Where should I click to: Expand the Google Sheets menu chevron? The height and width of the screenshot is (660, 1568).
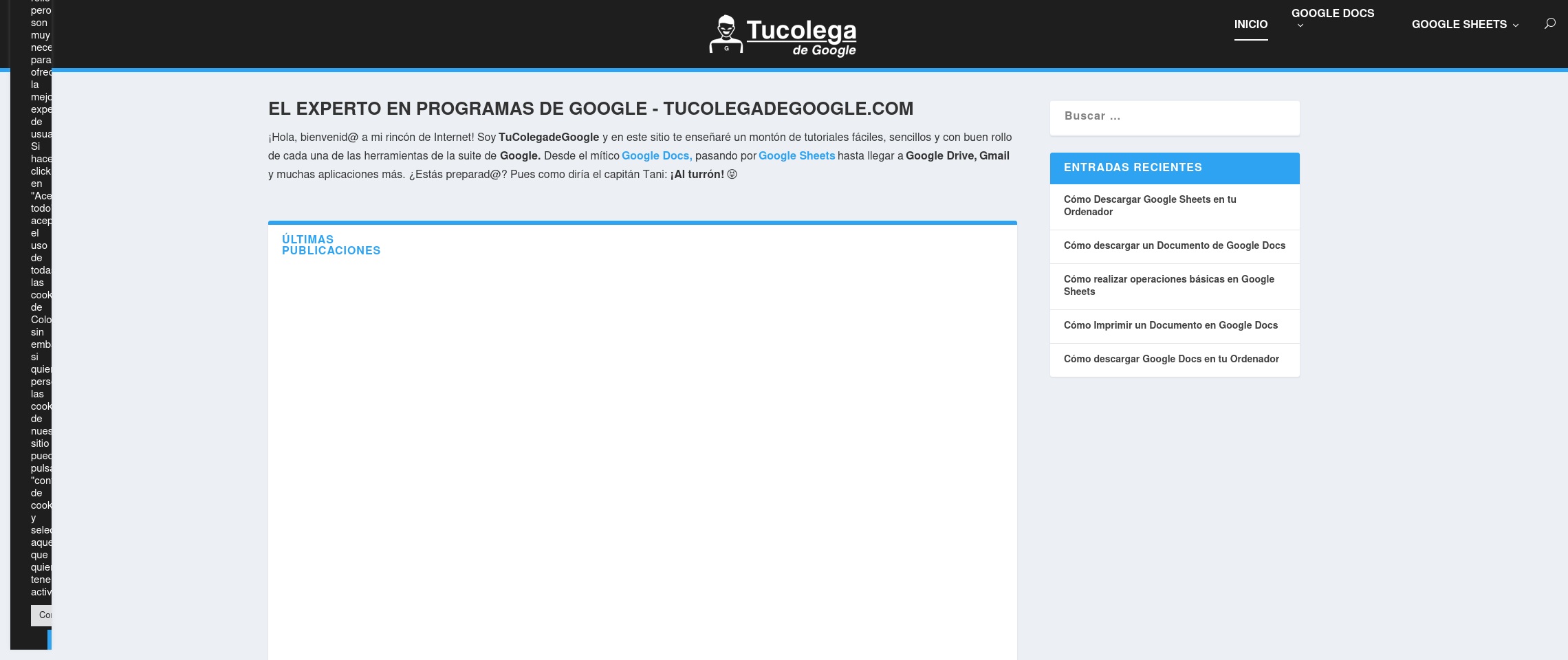coord(1515,25)
